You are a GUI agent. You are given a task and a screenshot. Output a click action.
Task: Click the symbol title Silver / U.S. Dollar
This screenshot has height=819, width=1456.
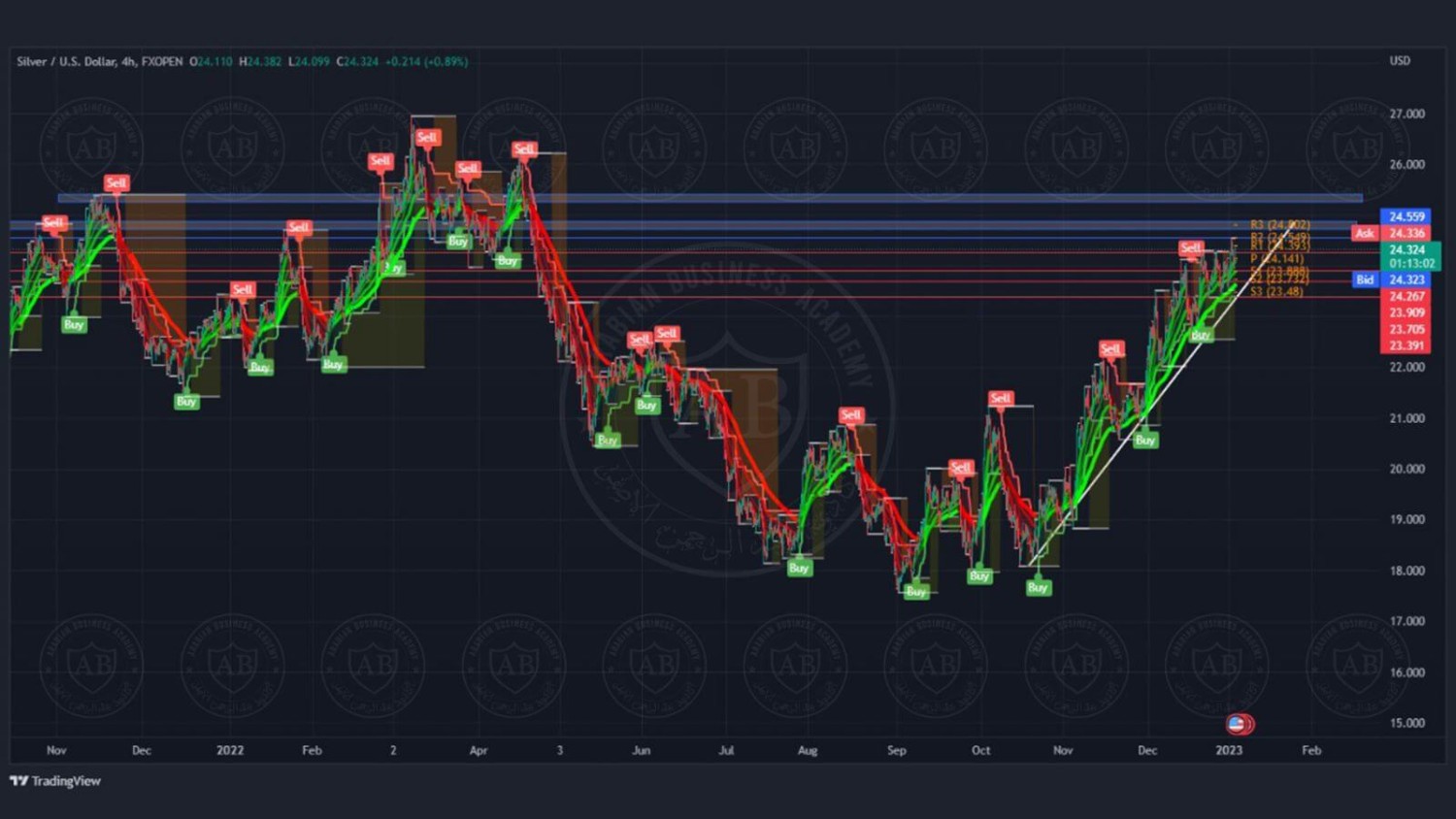[67, 61]
